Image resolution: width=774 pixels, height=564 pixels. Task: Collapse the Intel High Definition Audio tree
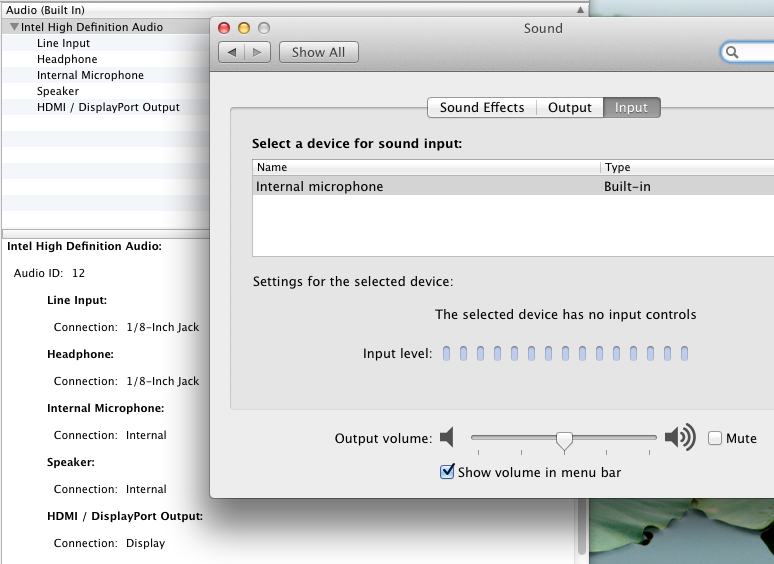[x=14, y=27]
